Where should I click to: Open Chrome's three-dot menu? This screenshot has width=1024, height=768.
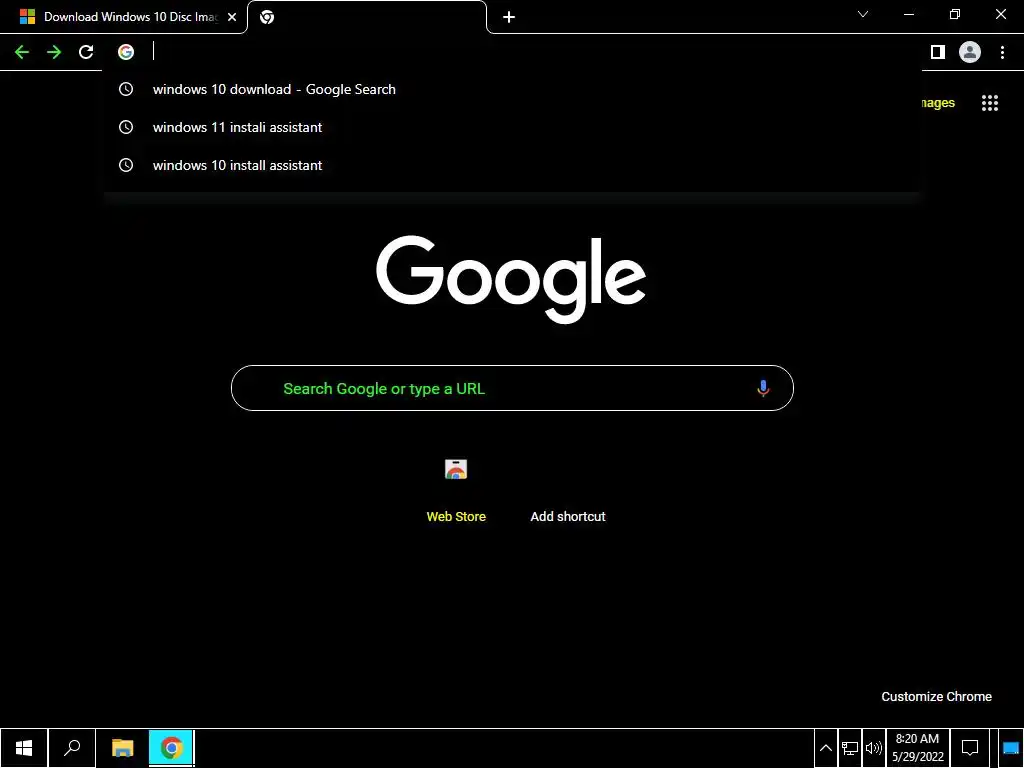[x=1002, y=52]
